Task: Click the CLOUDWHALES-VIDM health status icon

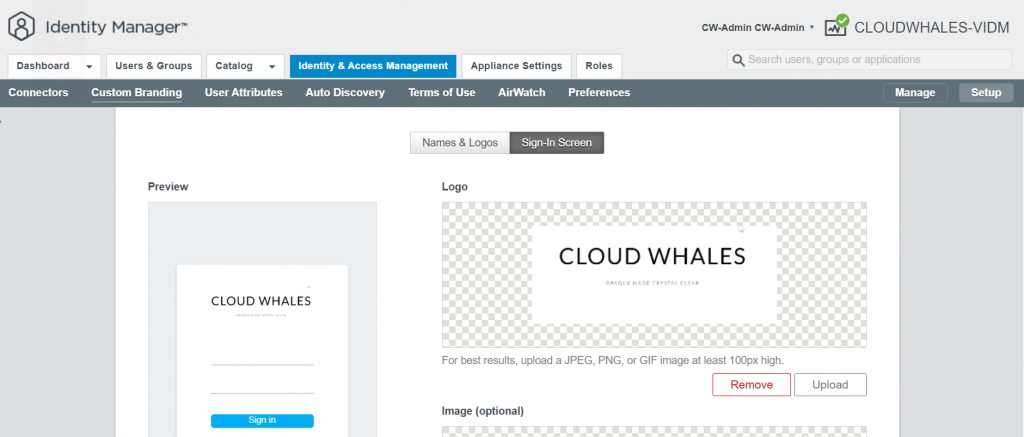Action: 837,26
